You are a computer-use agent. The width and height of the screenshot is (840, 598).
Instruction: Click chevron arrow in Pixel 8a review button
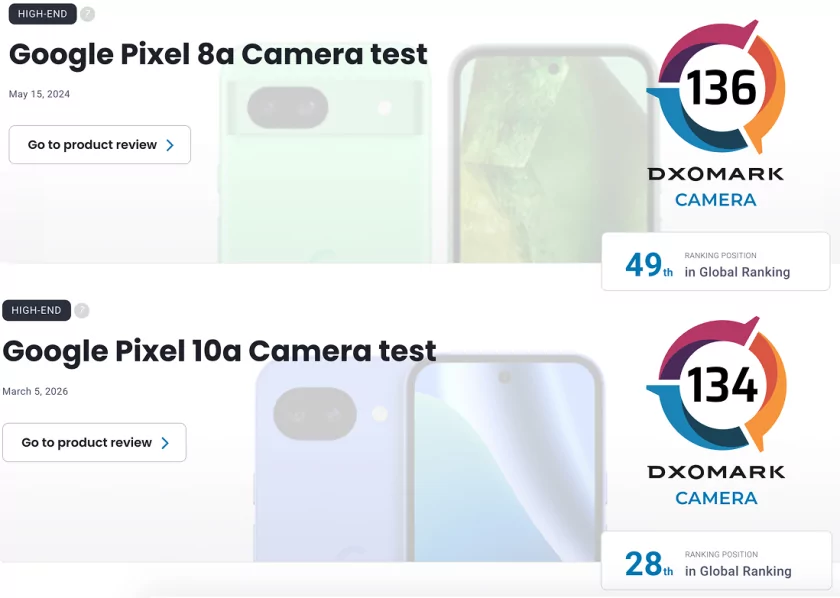tap(170, 145)
